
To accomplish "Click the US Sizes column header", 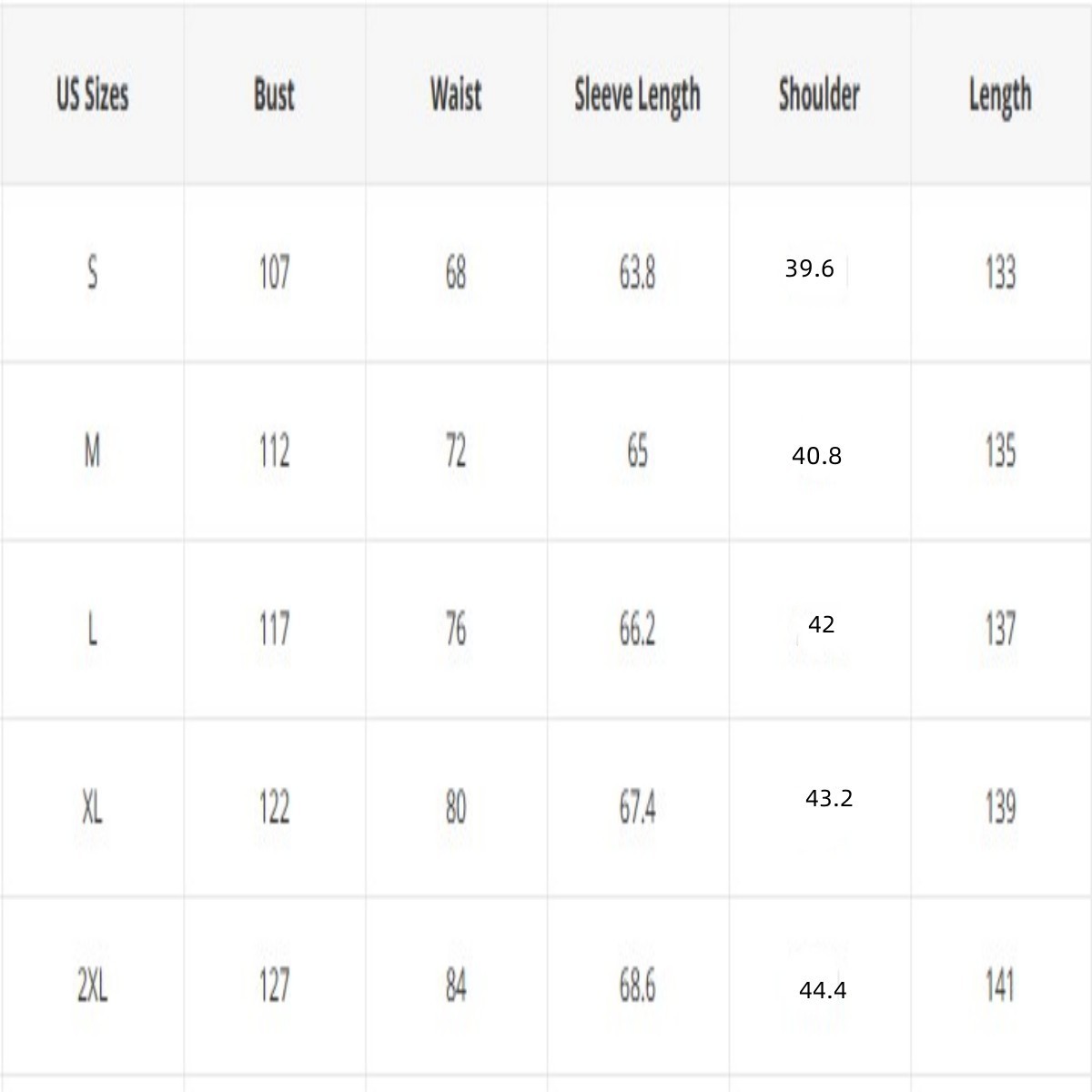I will click(92, 95).
